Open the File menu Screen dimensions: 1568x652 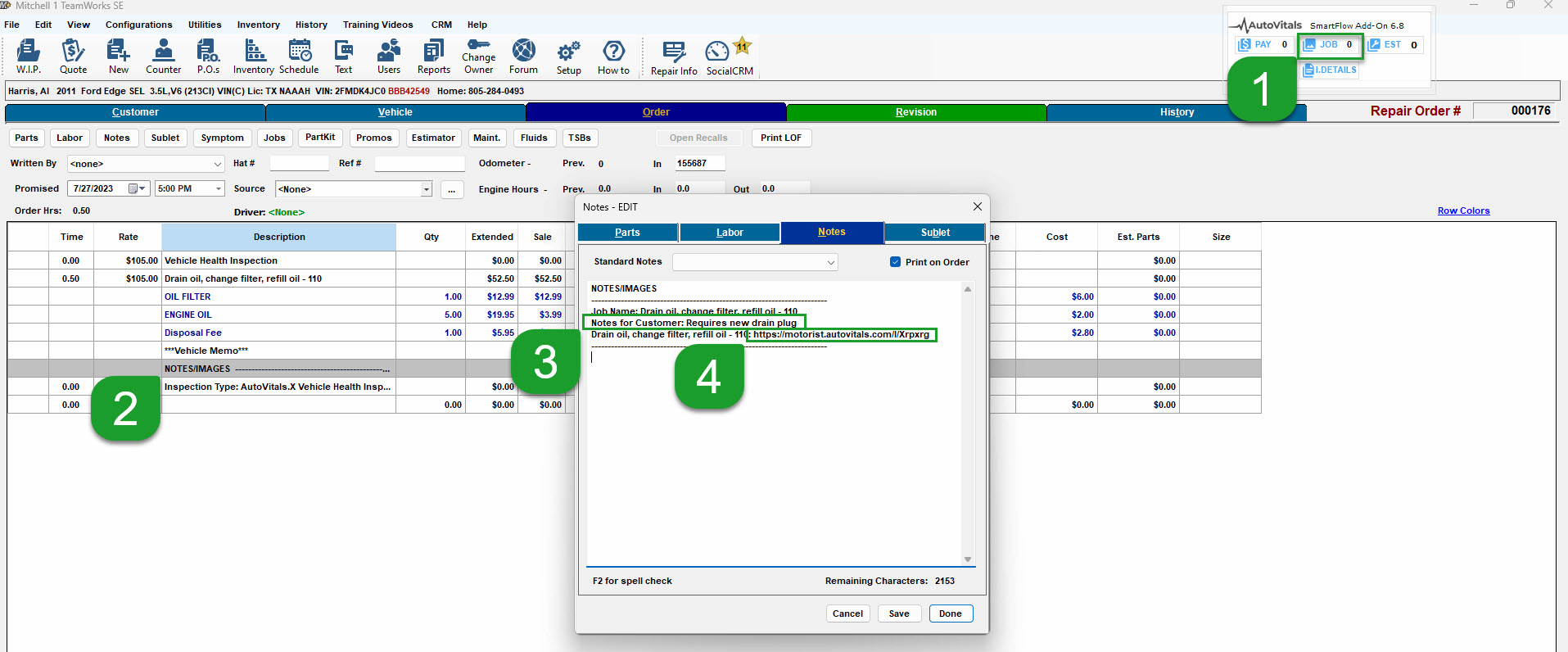(x=11, y=25)
